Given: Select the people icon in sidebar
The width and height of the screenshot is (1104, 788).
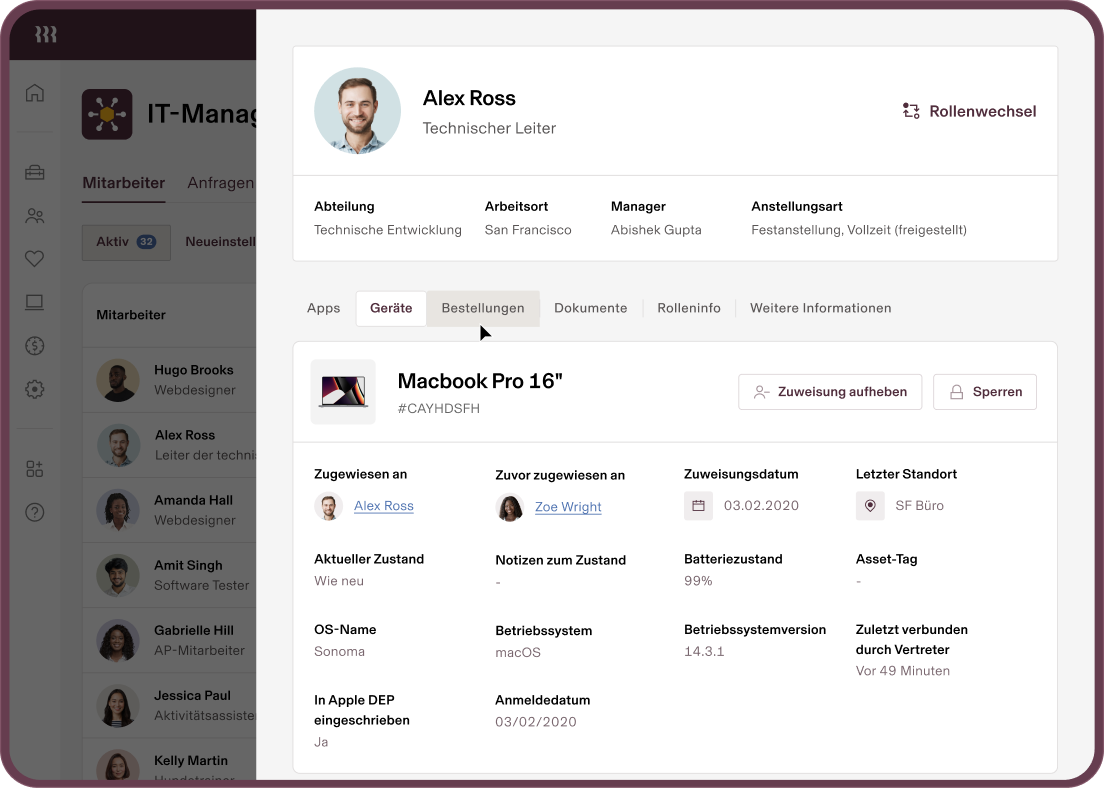Looking at the screenshot, I should [35, 215].
